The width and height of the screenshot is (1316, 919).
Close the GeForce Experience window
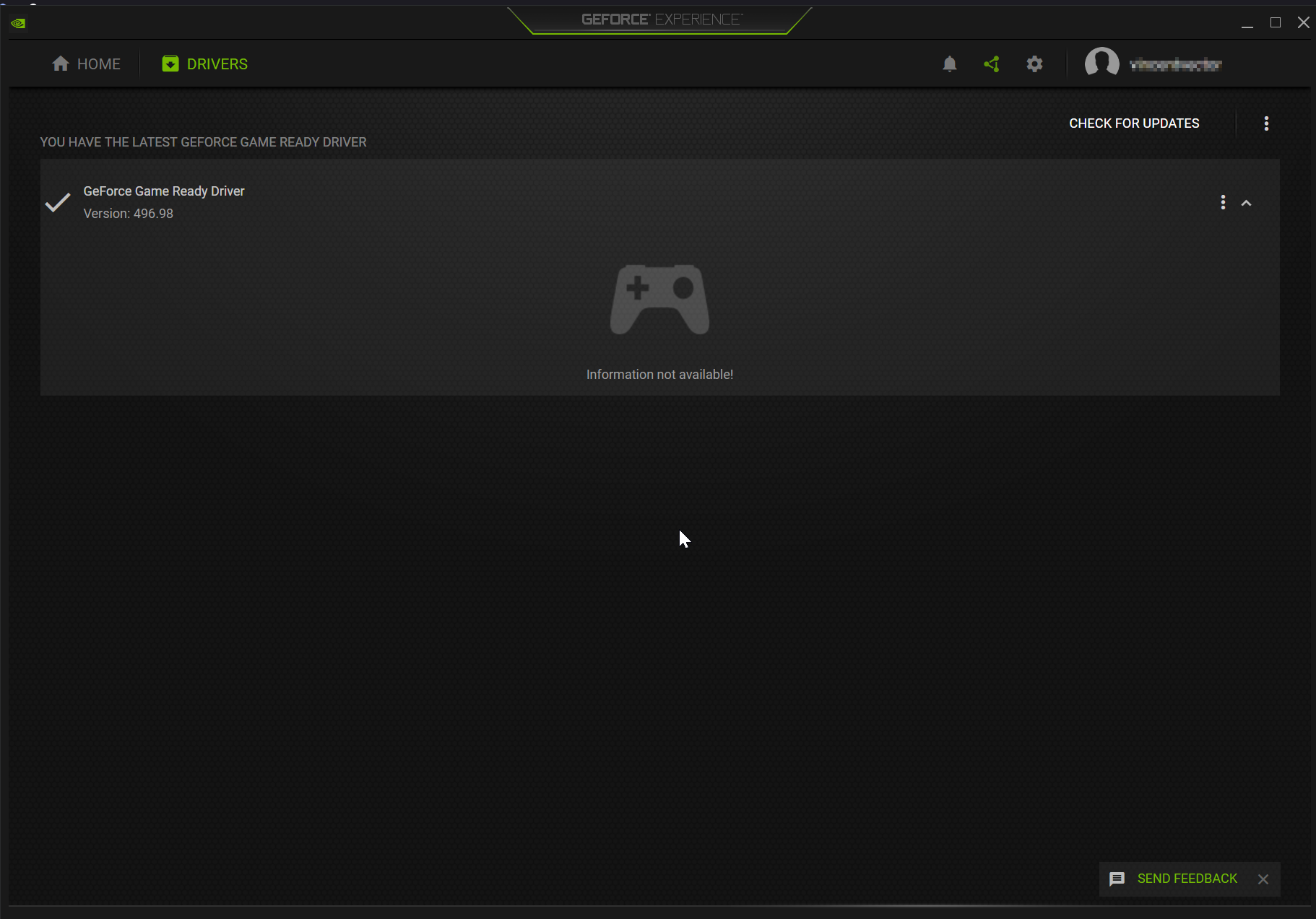pos(1304,23)
